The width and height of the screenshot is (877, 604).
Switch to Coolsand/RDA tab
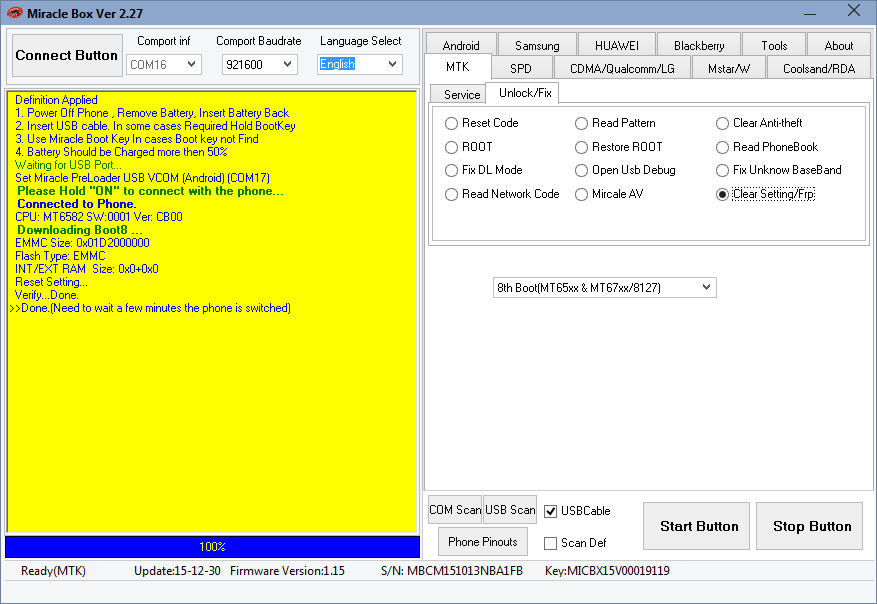tap(819, 68)
